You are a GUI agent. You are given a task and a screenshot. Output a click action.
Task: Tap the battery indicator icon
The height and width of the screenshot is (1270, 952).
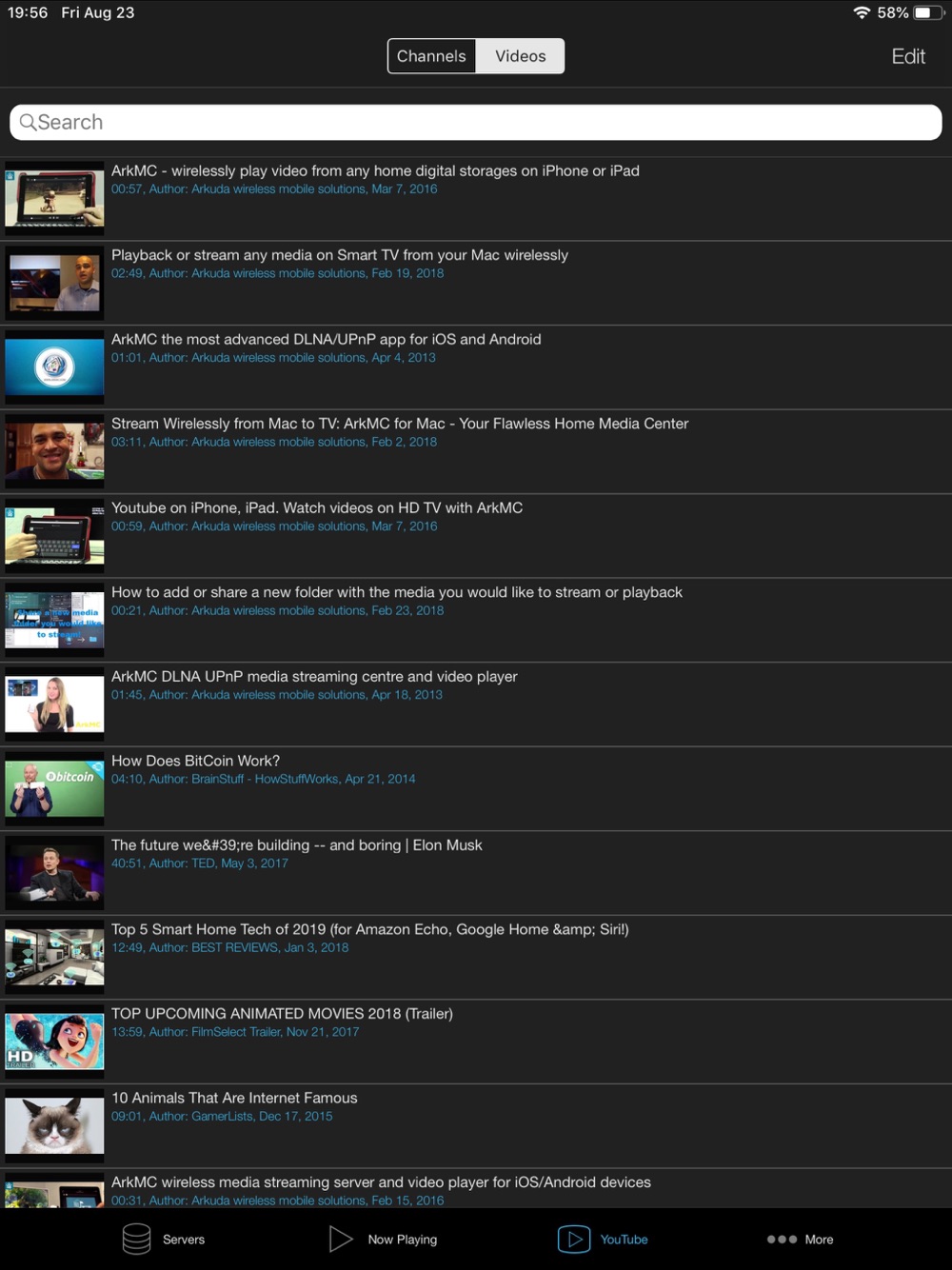coord(928,12)
